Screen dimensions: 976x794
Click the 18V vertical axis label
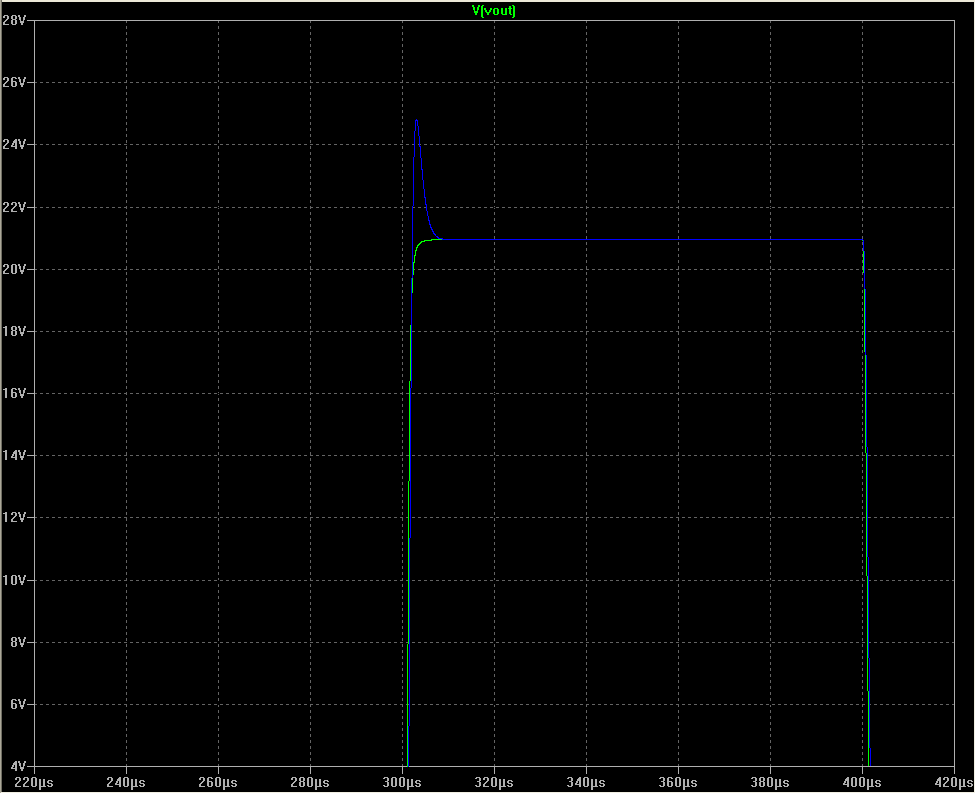tap(14, 332)
